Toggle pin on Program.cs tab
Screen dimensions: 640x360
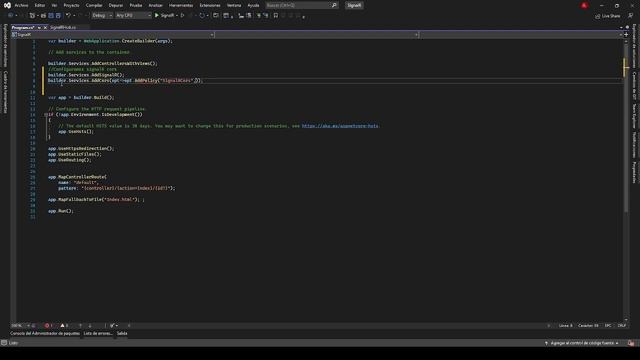tap(39, 27)
